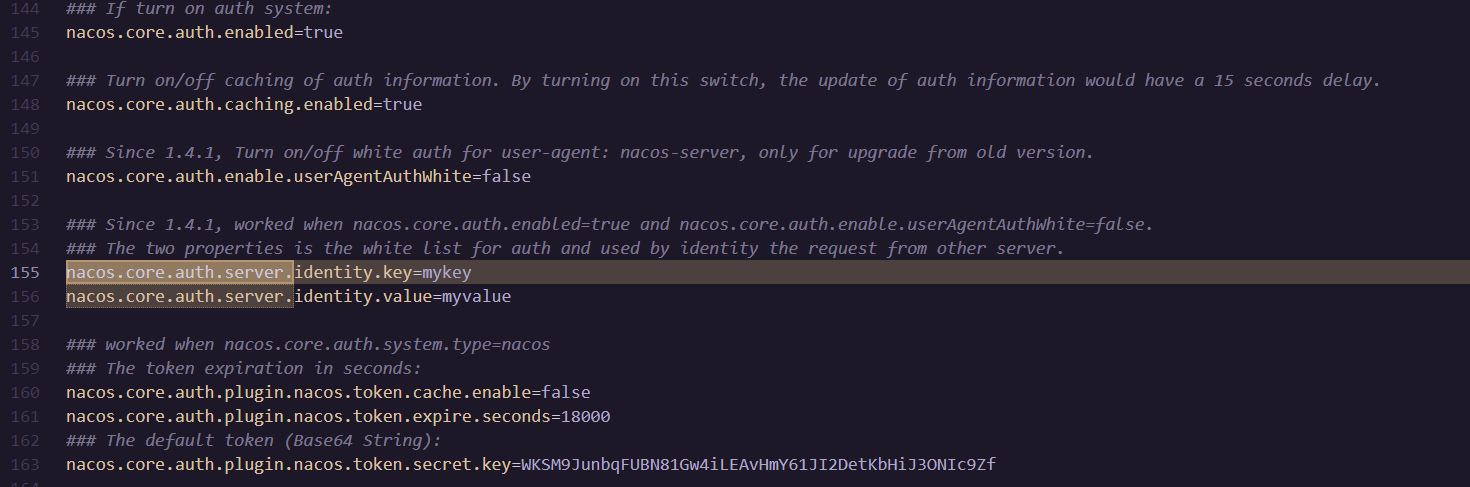Image resolution: width=1470 pixels, height=487 pixels.
Task: Click 'false' after userAgentAuthWhite on line 151
Action: point(506,176)
